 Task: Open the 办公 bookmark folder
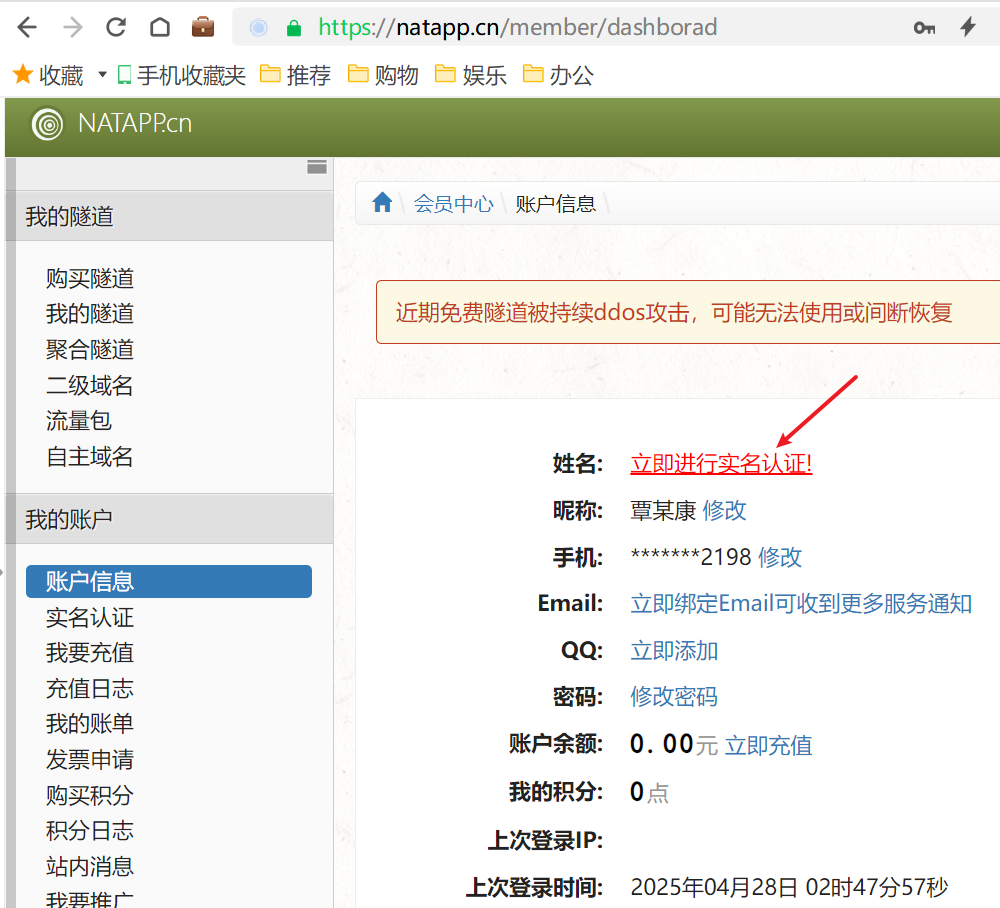click(x=567, y=75)
